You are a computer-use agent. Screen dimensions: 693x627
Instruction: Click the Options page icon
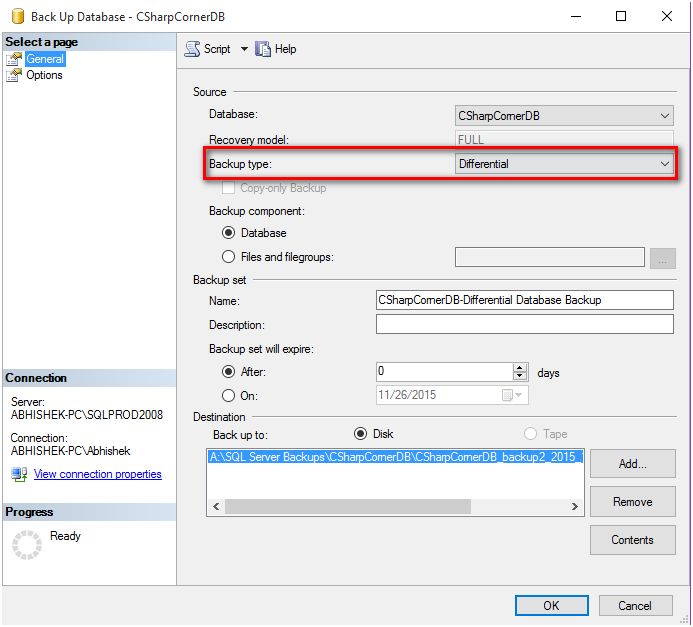[x=14, y=75]
